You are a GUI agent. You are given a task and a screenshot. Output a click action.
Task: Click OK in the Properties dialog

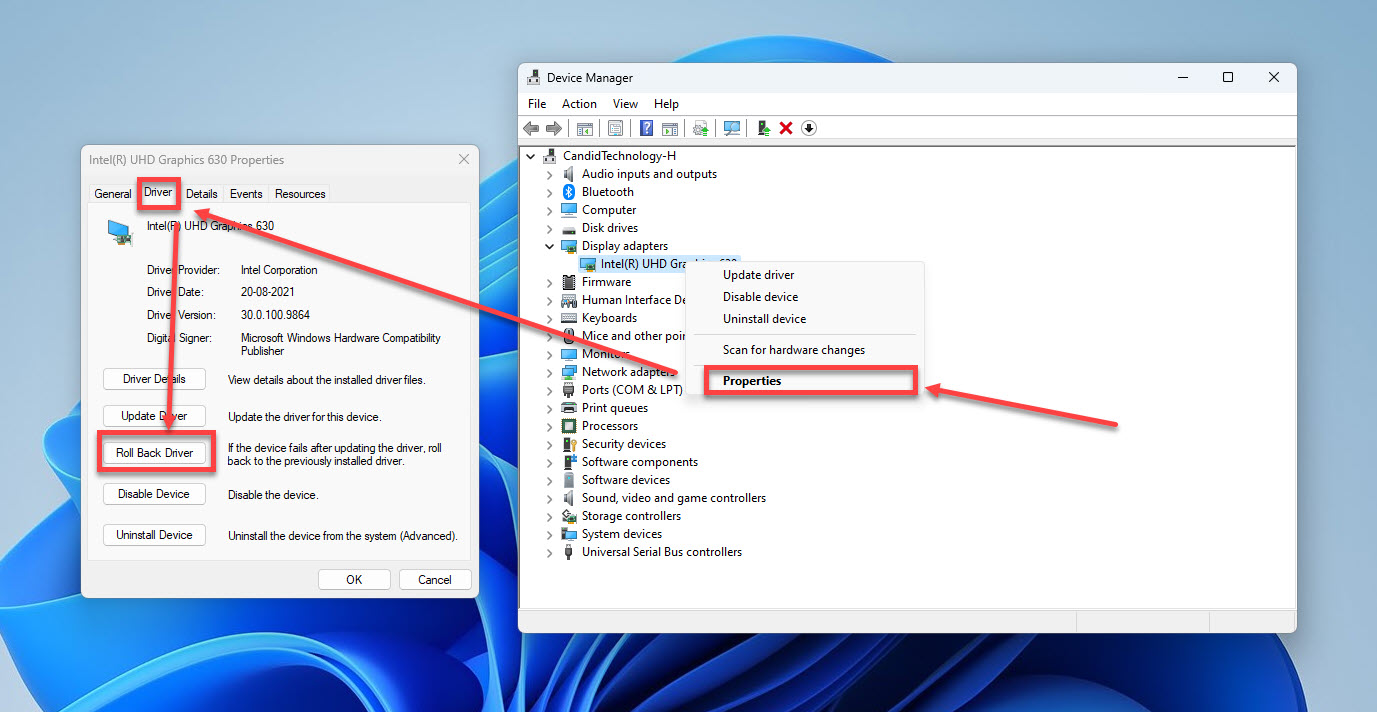[x=354, y=580]
